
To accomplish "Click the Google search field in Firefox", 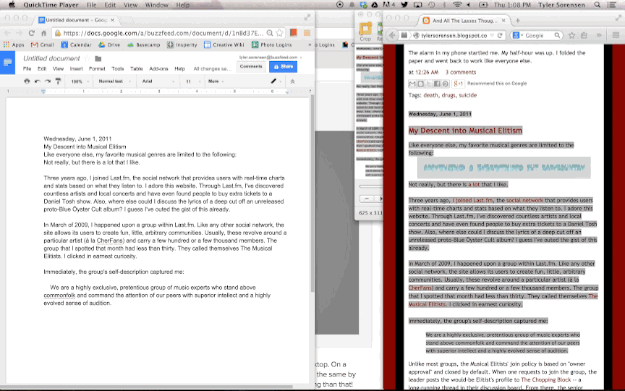I will (537, 35).
